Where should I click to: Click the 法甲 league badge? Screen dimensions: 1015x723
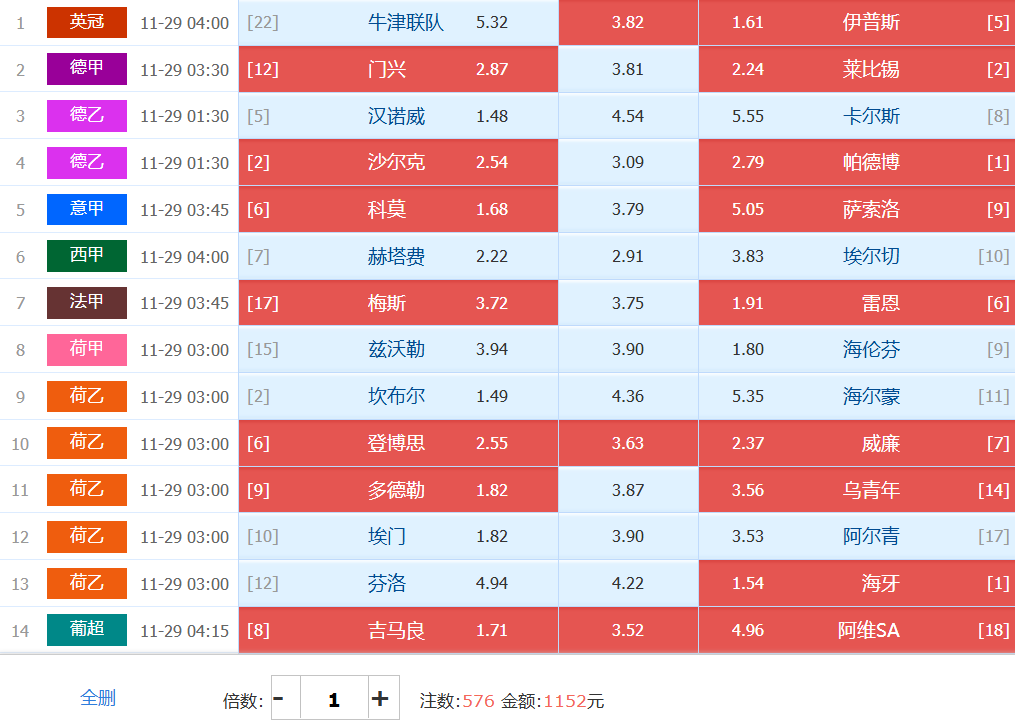click(87, 302)
